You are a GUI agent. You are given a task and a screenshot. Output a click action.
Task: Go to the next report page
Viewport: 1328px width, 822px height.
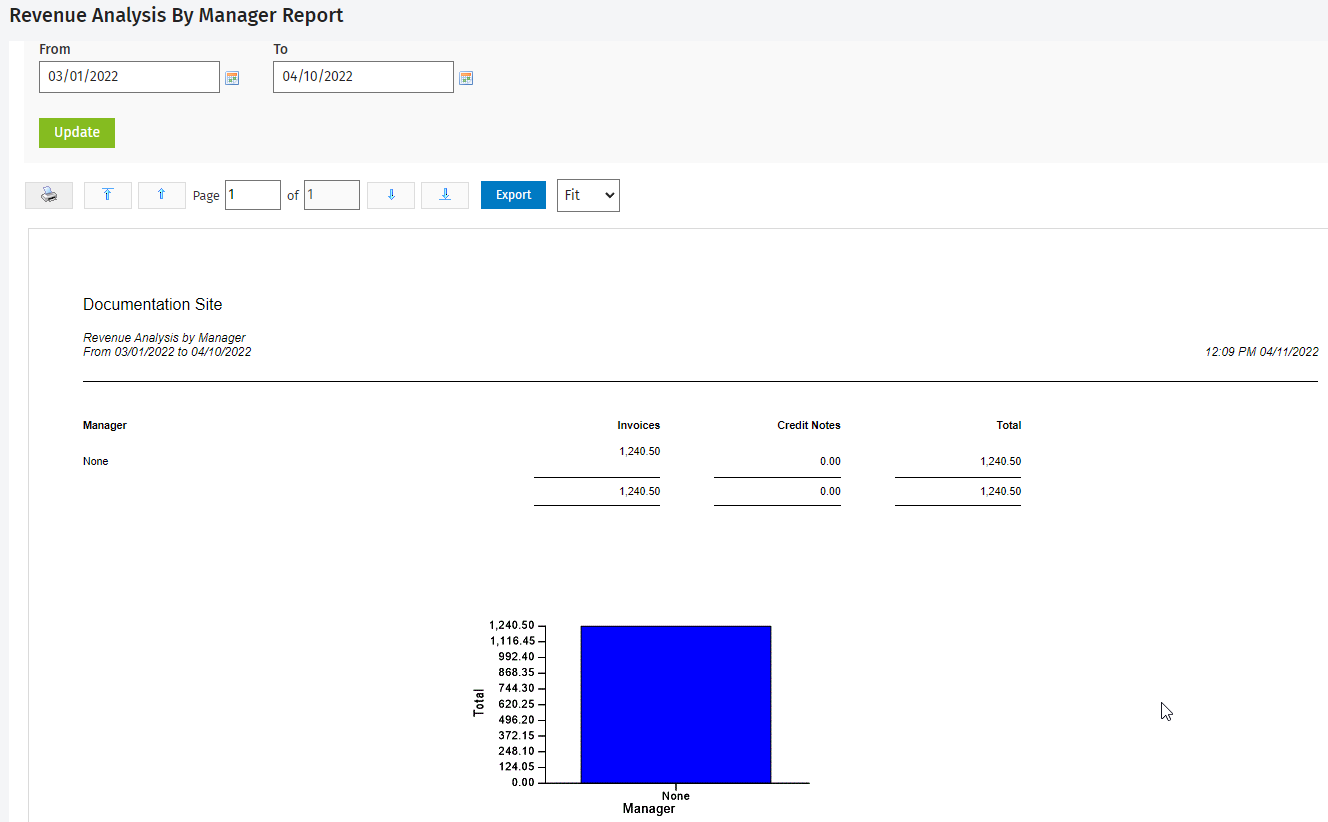(x=391, y=195)
